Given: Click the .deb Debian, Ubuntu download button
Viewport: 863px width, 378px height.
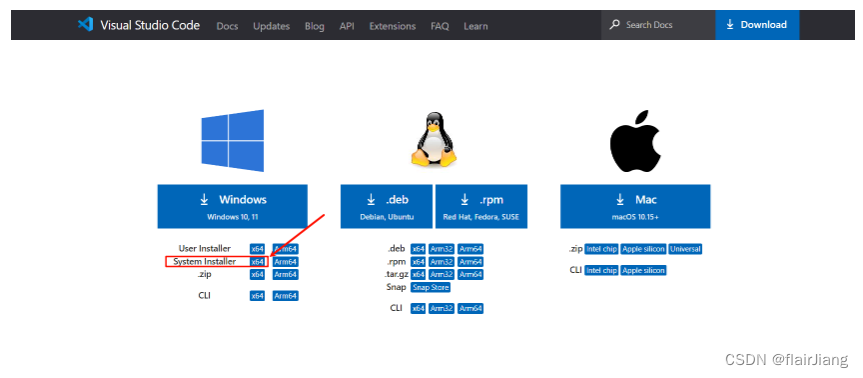Looking at the screenshot, I should pos(386,206).
